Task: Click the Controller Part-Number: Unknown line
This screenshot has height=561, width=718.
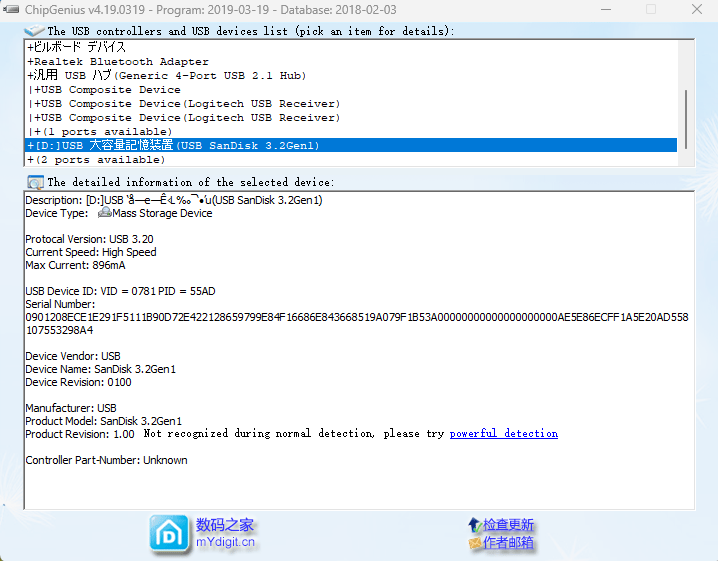Action: pos(106,460)
